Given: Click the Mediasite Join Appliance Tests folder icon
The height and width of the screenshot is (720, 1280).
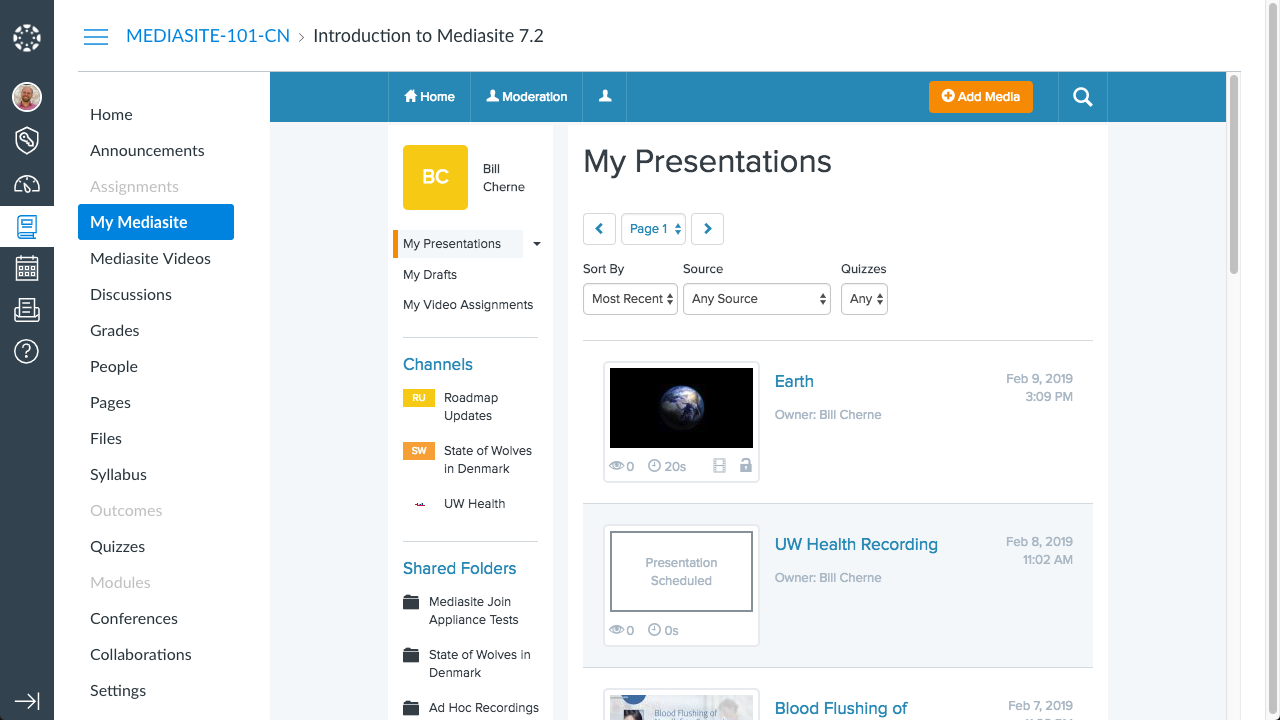Looking at the screenshot, I should (x=411, y=602).
